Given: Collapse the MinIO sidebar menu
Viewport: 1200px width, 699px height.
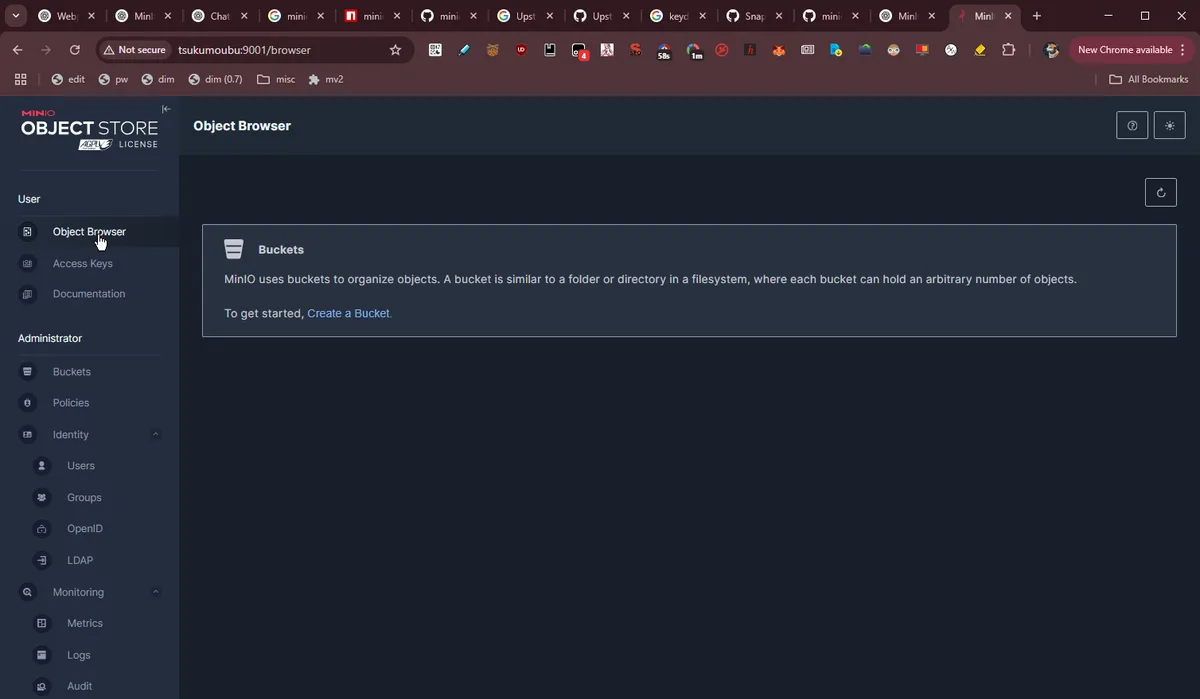Looking at the screenshot, I should pos(166,109).
